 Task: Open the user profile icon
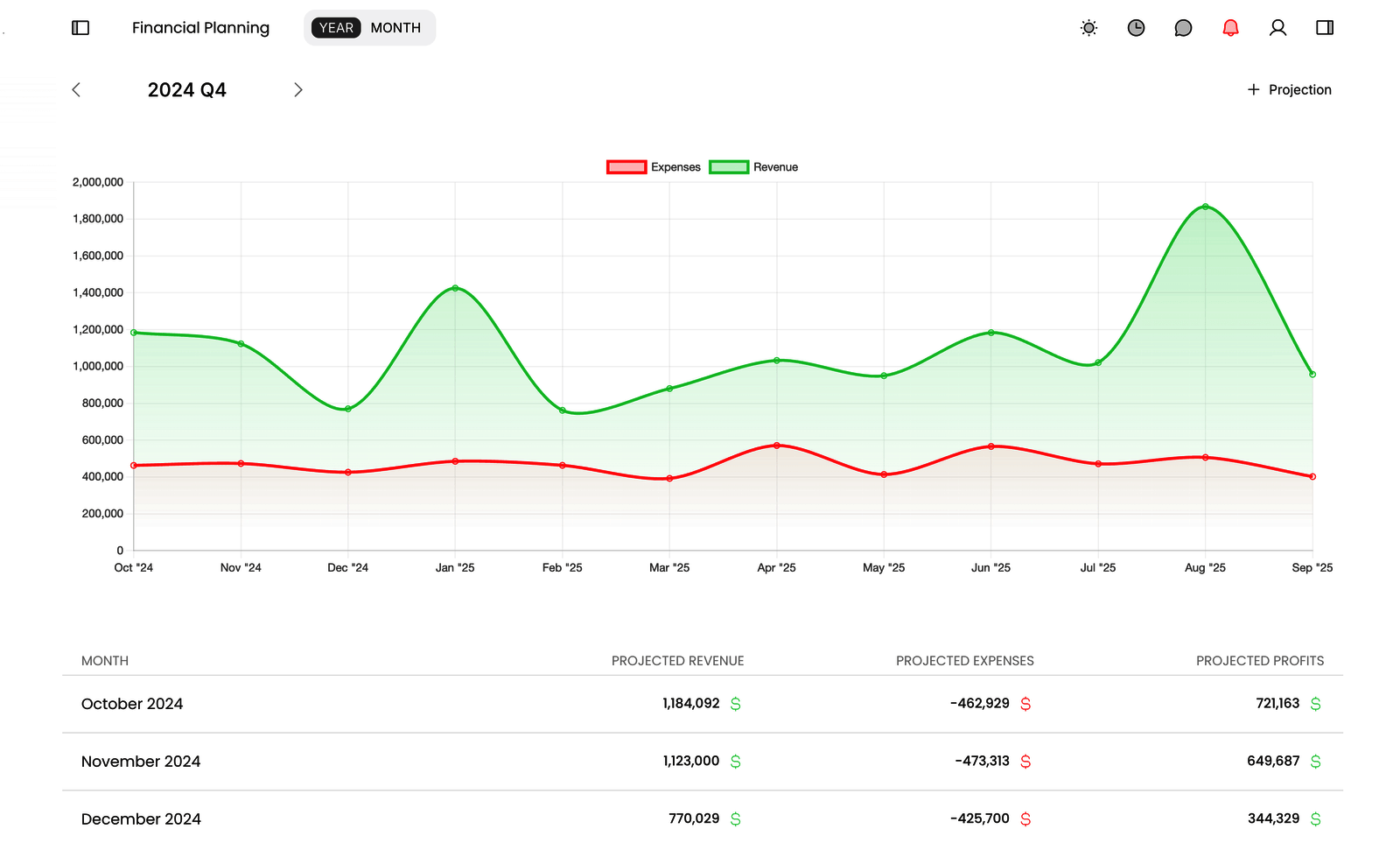click(x=1277, y=28)
